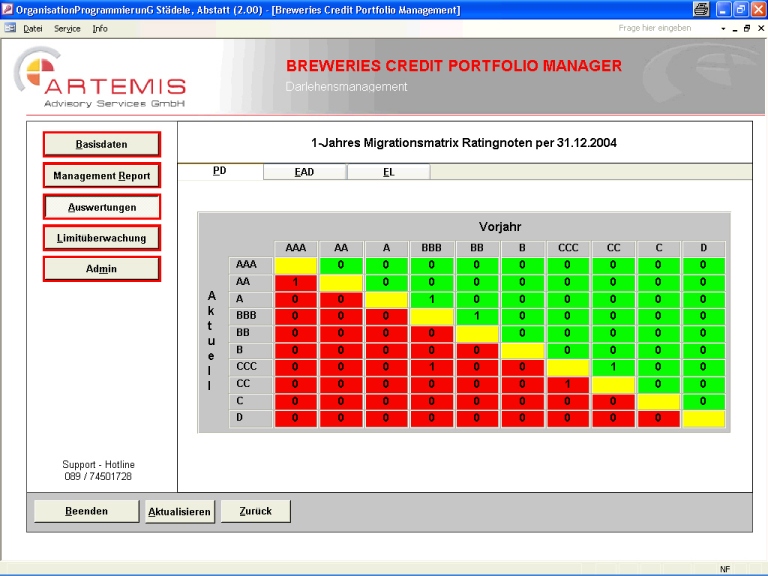
Task: Click green cell row BBB column BB showing 1
Action: (x=477, y=316)
